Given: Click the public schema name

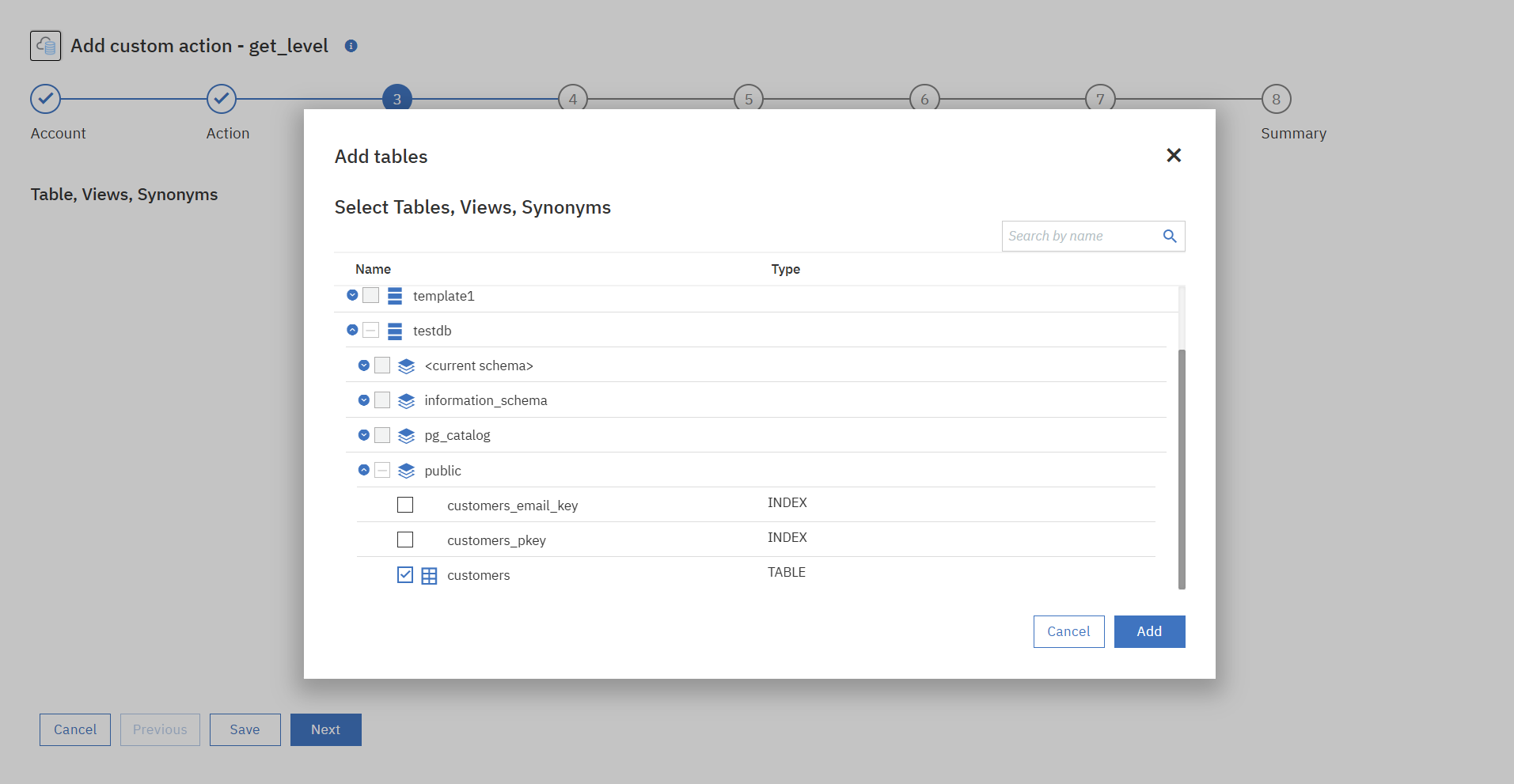Looking at the screenshot, I should 443,471.
